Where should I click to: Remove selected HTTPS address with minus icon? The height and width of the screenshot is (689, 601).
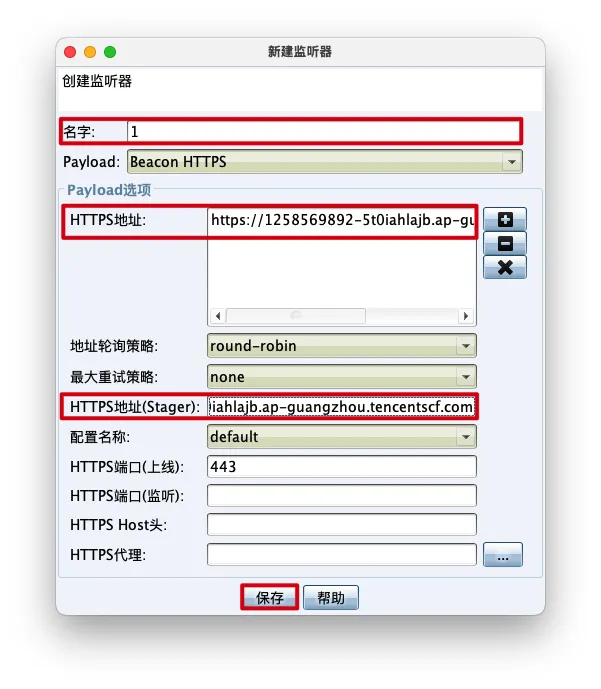coord(505,243)
